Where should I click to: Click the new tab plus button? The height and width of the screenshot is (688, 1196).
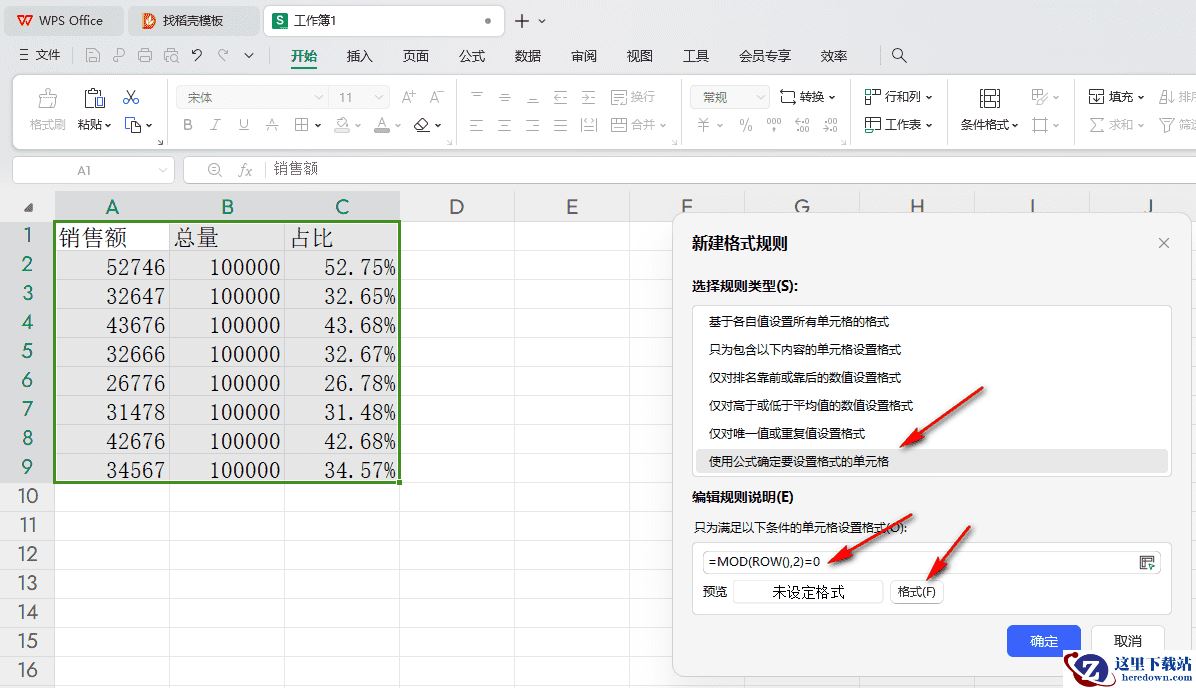(522, 21)
